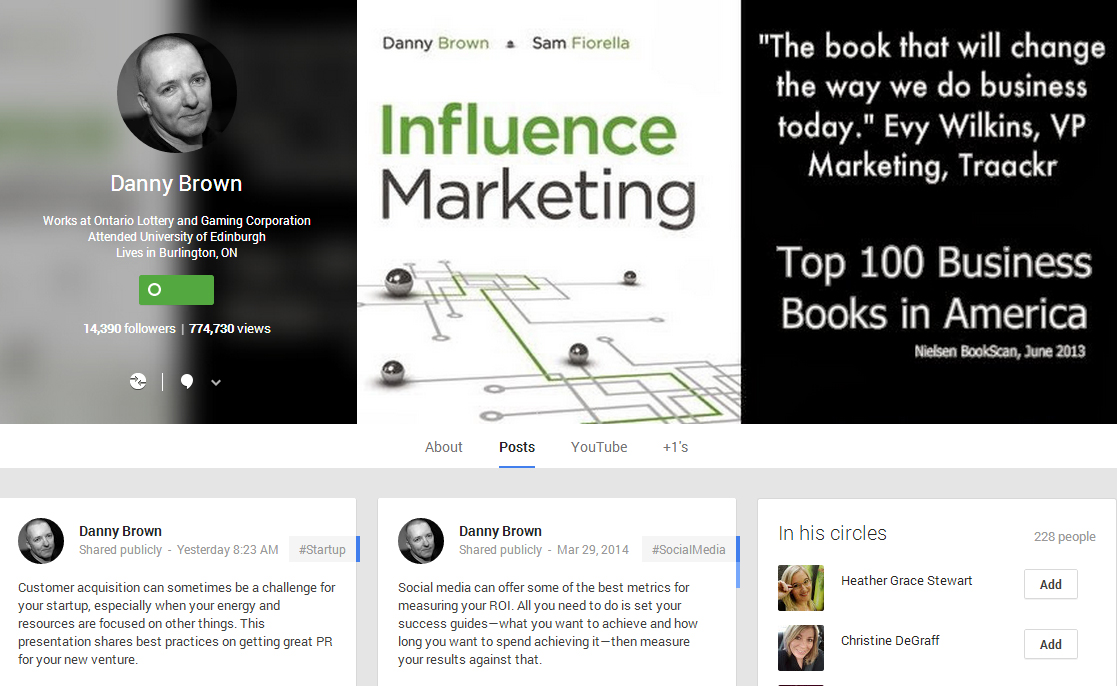Start a Hangout via the speech bubble icon
The height and width of the screenshot is (686, 1117).
tap(187, 381)
